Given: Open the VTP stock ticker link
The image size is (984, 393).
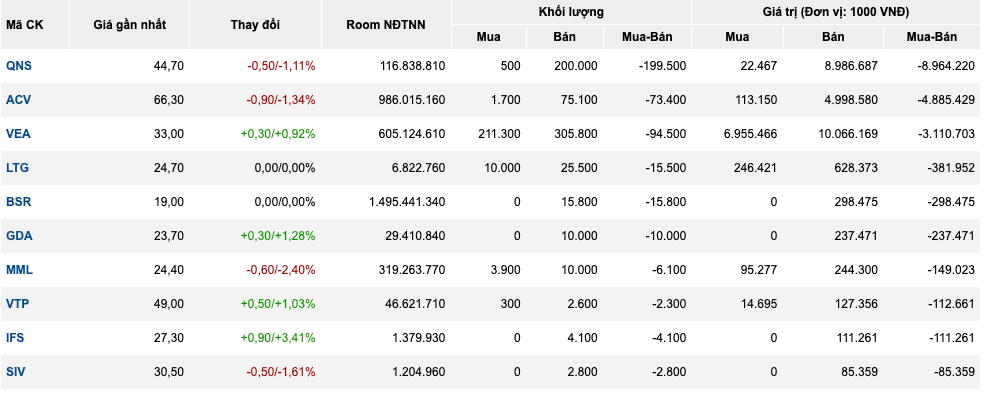Looking at the screenshot, I should [18, 303].
